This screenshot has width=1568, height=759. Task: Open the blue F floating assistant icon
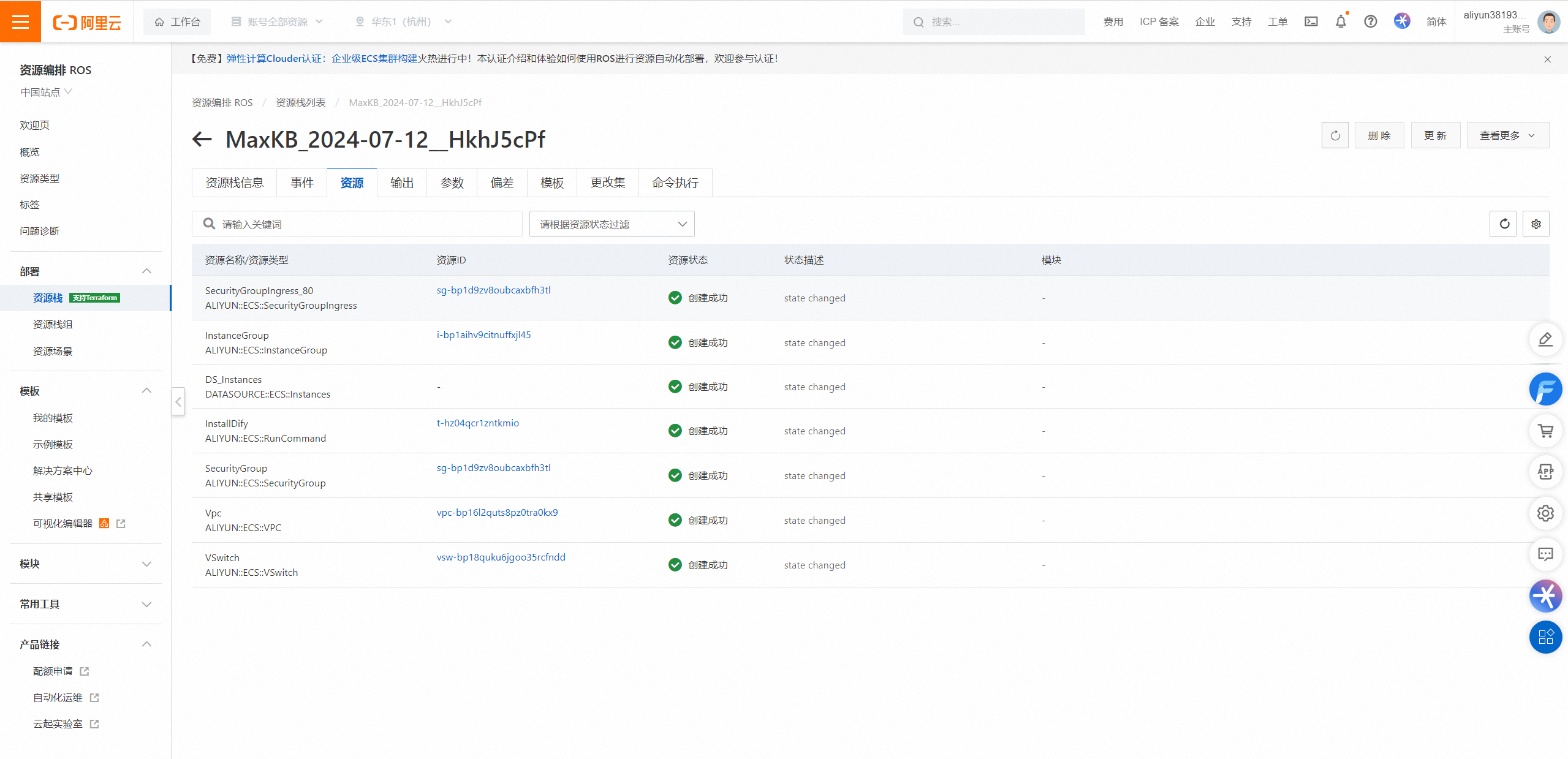click(x=1545, y=389)
